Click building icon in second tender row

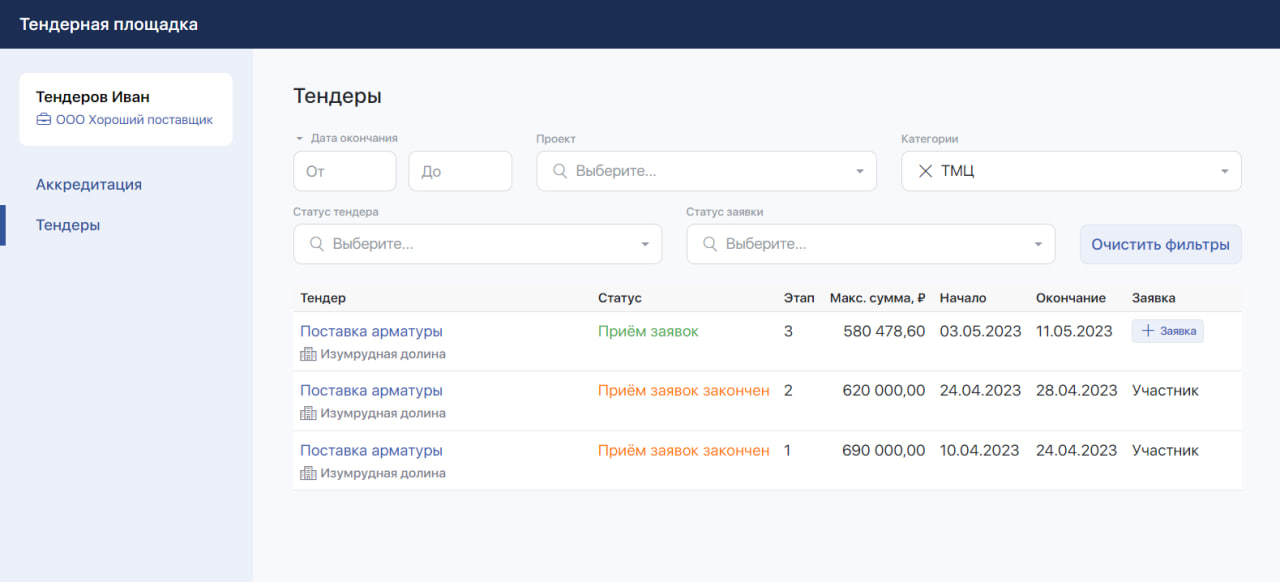coord(308,413)
